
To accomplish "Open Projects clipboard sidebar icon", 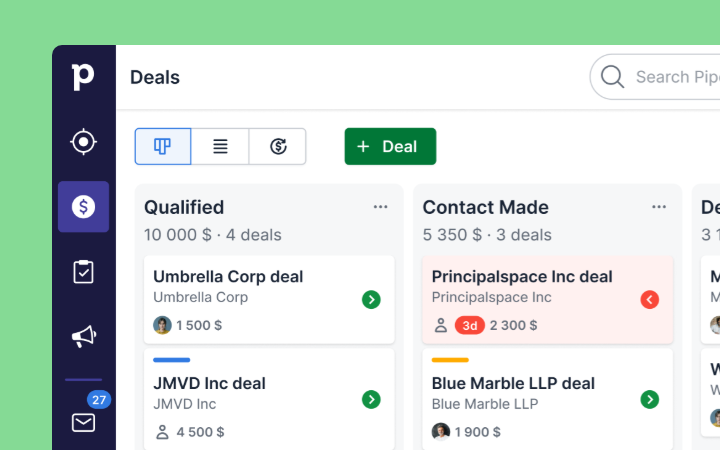I will [83, 272].
